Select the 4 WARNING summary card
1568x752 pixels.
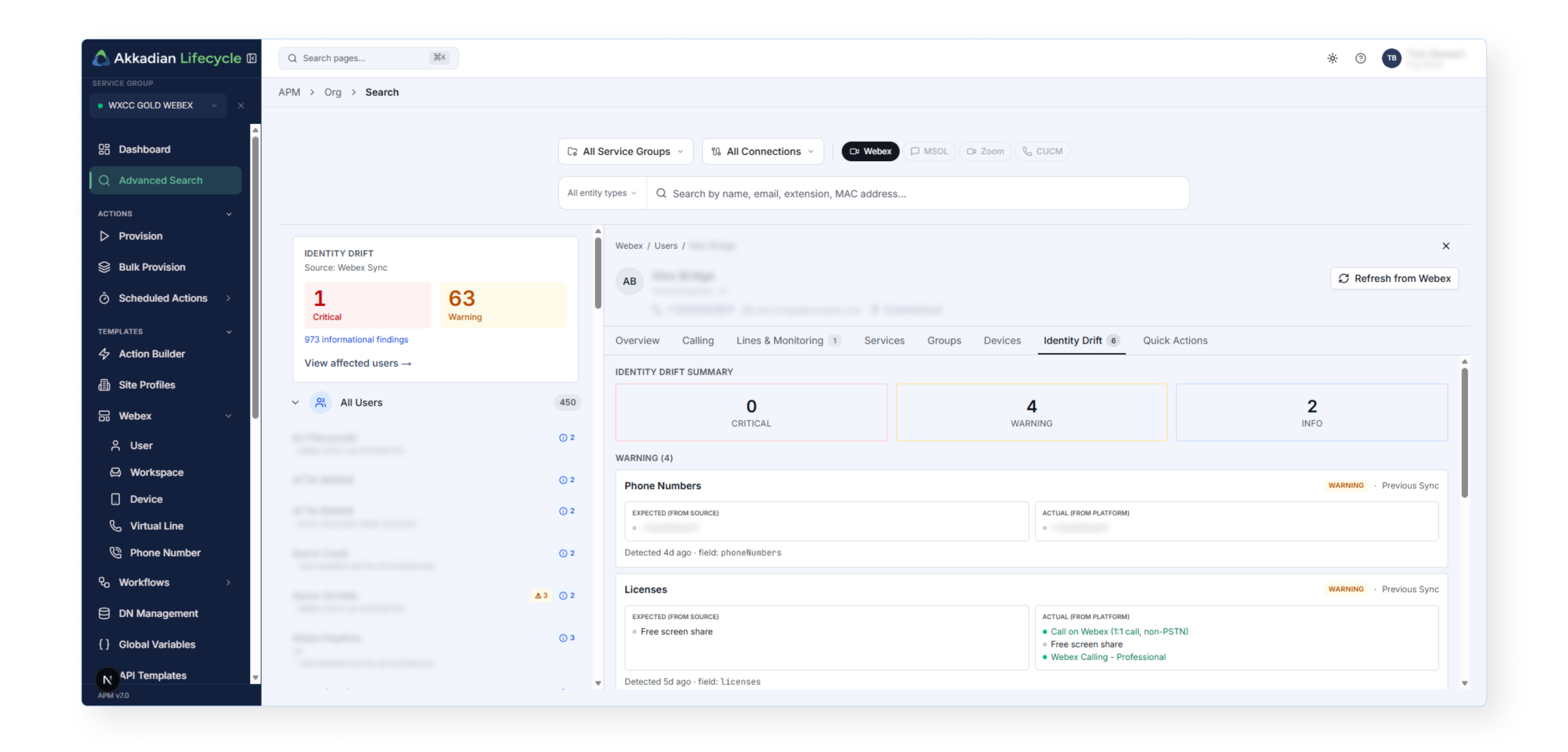1031,412
